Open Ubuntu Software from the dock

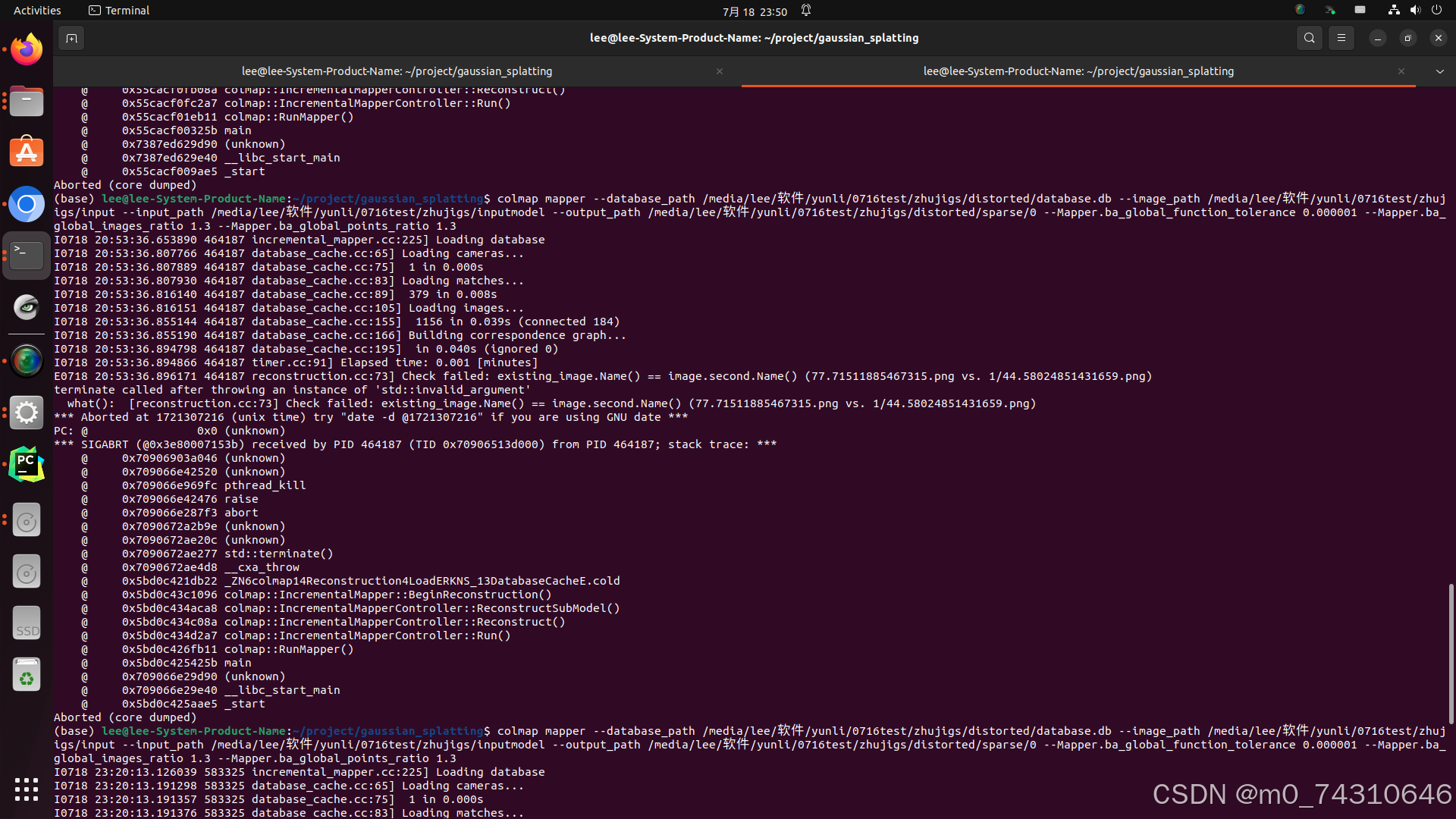click(27, 152)
